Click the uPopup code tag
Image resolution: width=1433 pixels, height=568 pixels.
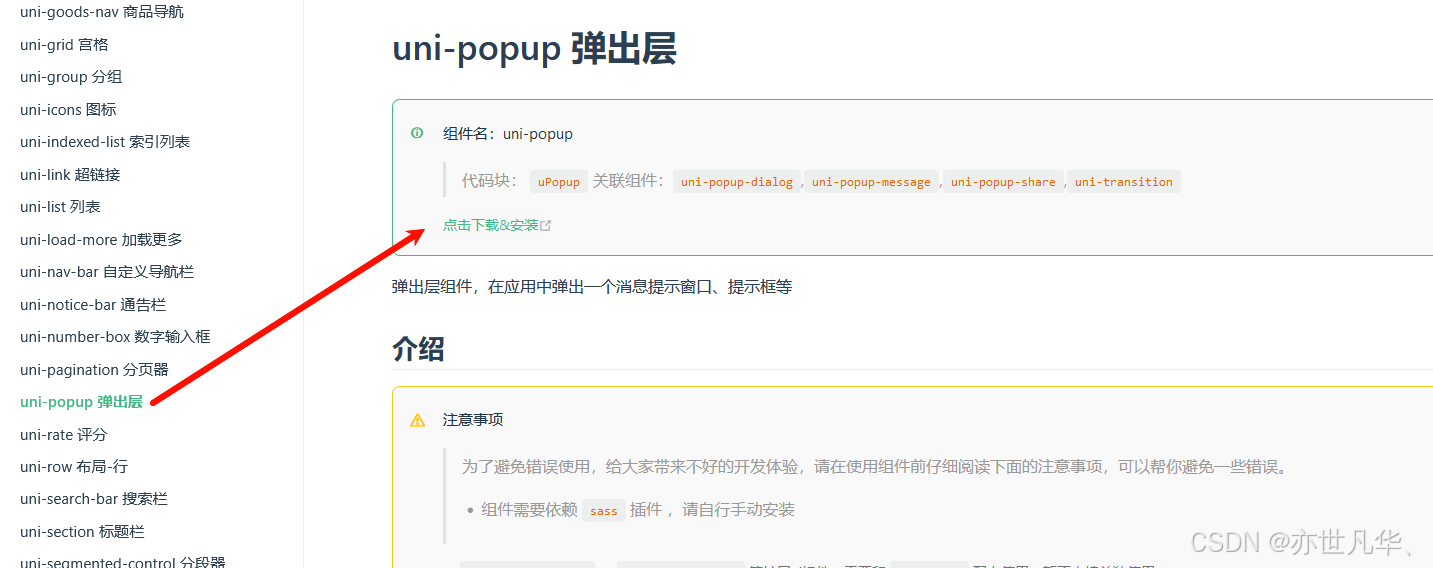click(x=558, y=182)
